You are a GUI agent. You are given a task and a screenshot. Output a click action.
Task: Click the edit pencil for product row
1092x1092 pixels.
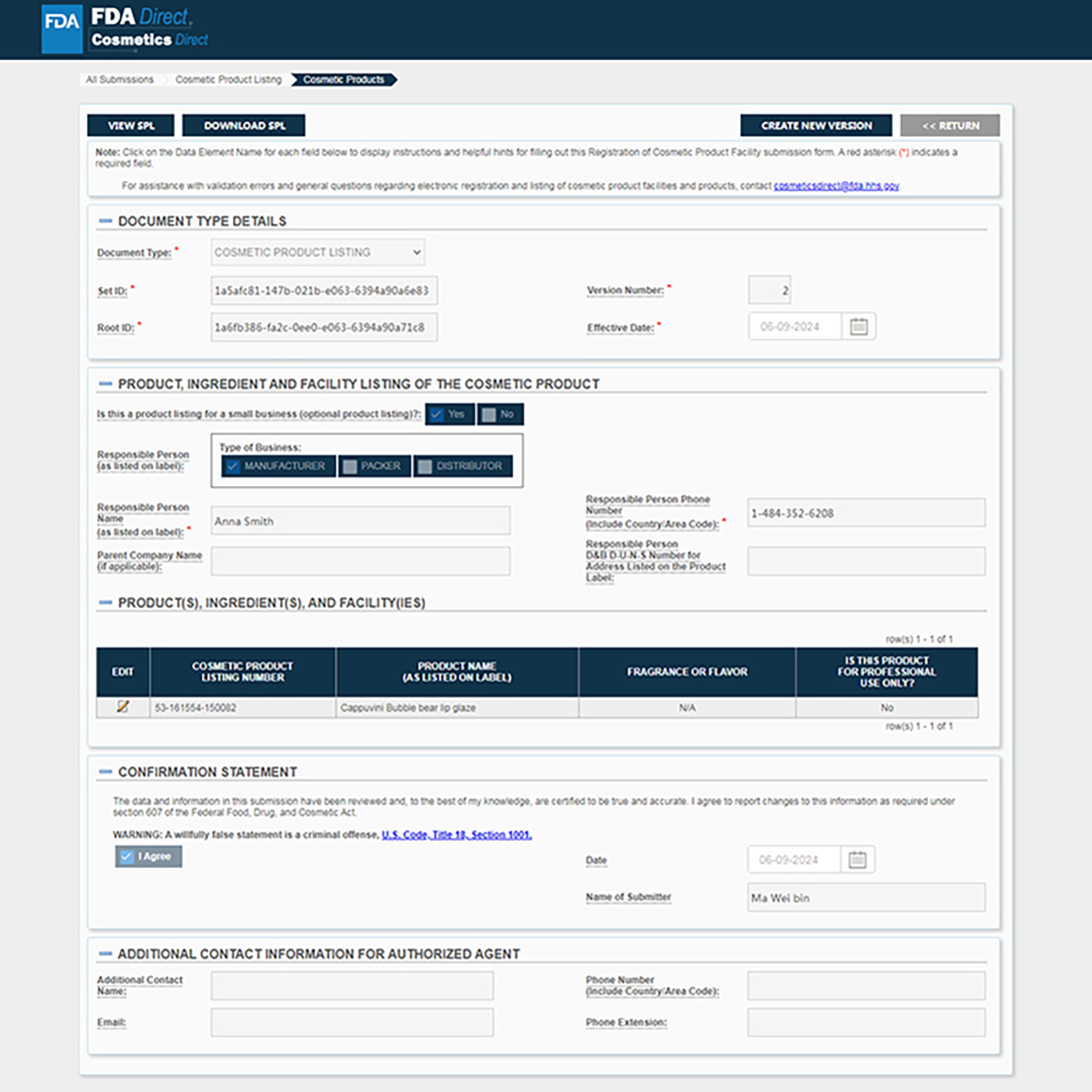123,707
